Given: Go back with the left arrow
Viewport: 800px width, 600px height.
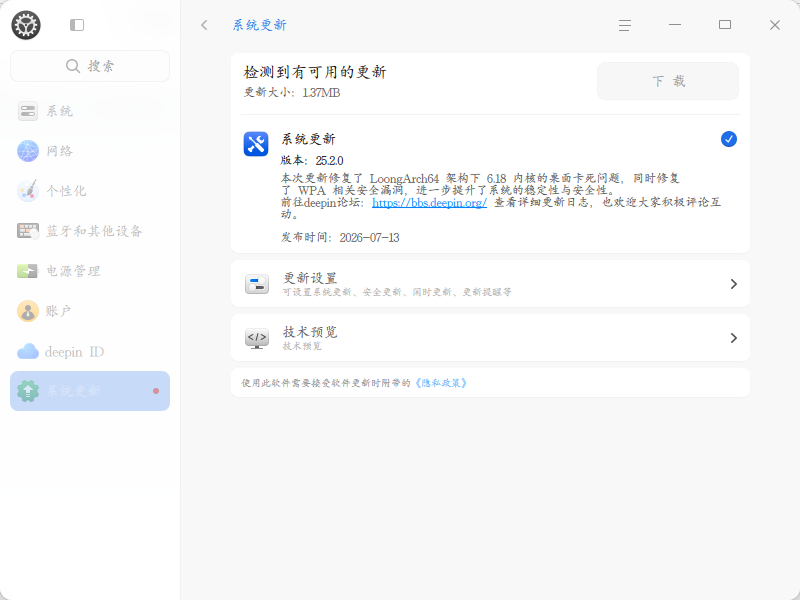Looking at the screenshot, I should click(x=205, y=25).
